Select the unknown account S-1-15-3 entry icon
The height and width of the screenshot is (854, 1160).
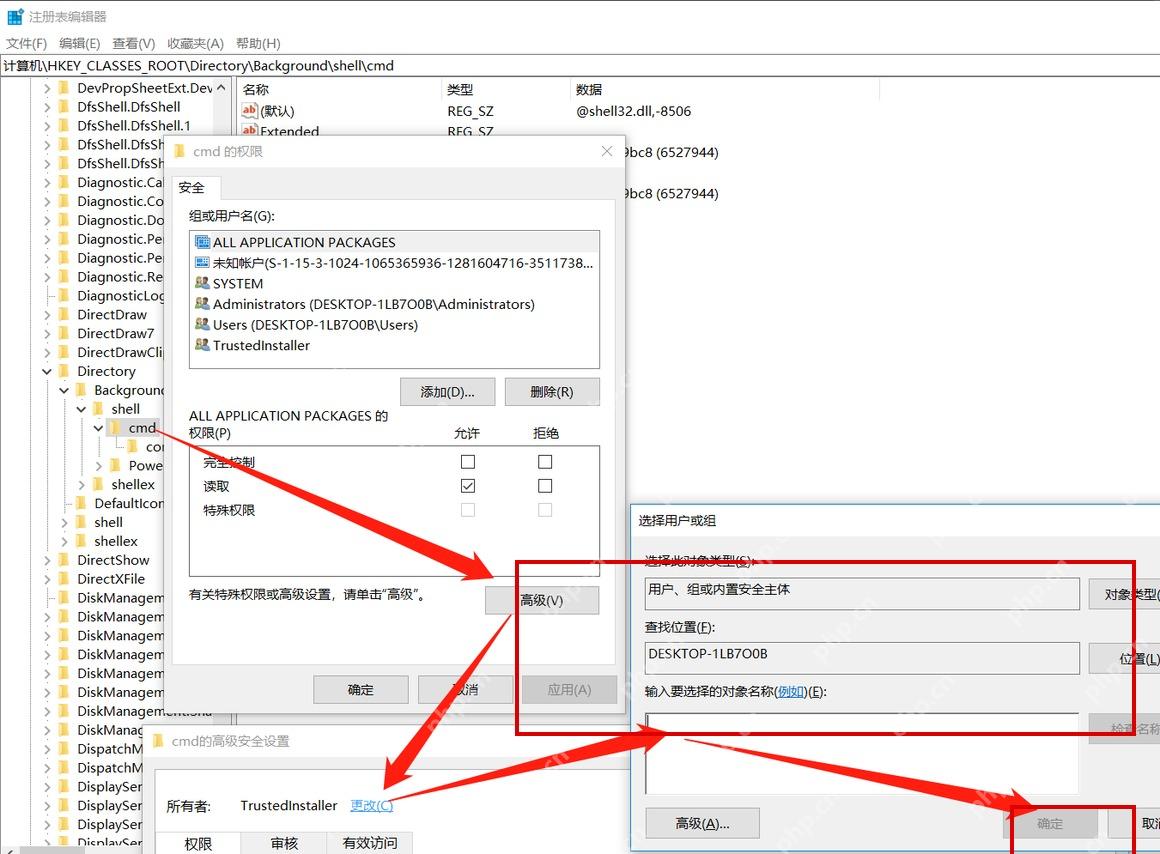point(202,263)
